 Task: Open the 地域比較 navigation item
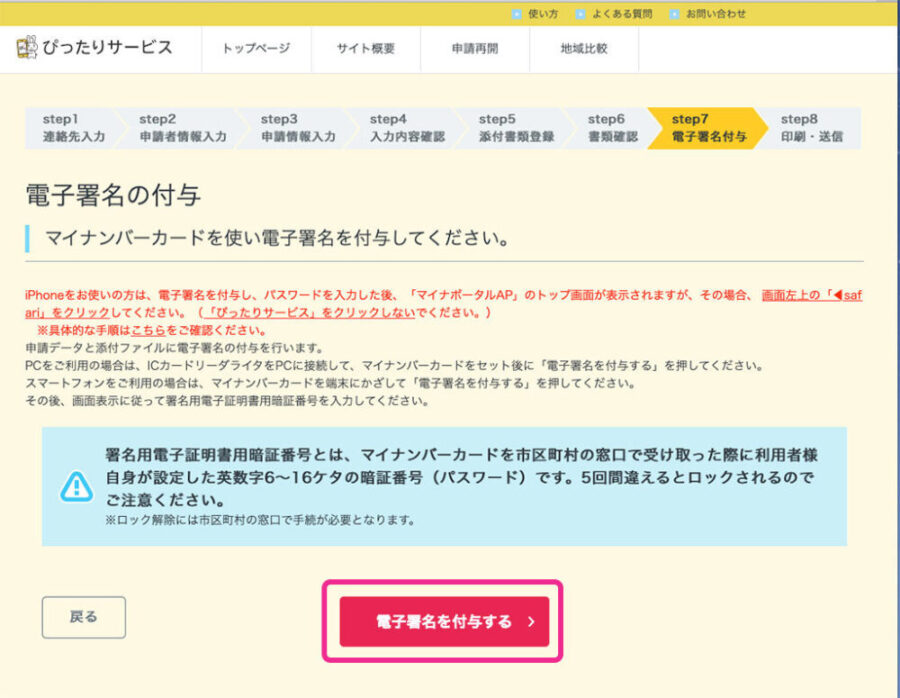point(584,49)
